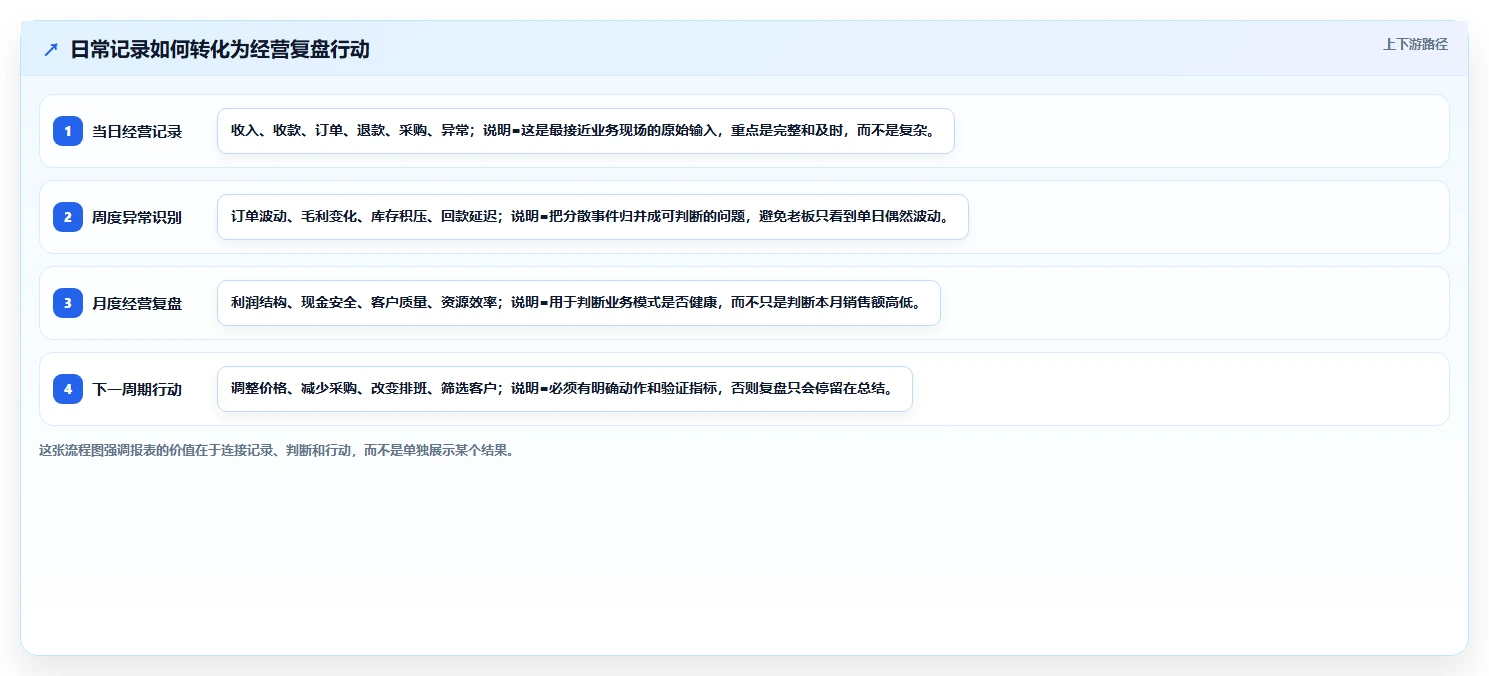Click the step 1 number badge

pyautogui.click(x=68, y=131)
